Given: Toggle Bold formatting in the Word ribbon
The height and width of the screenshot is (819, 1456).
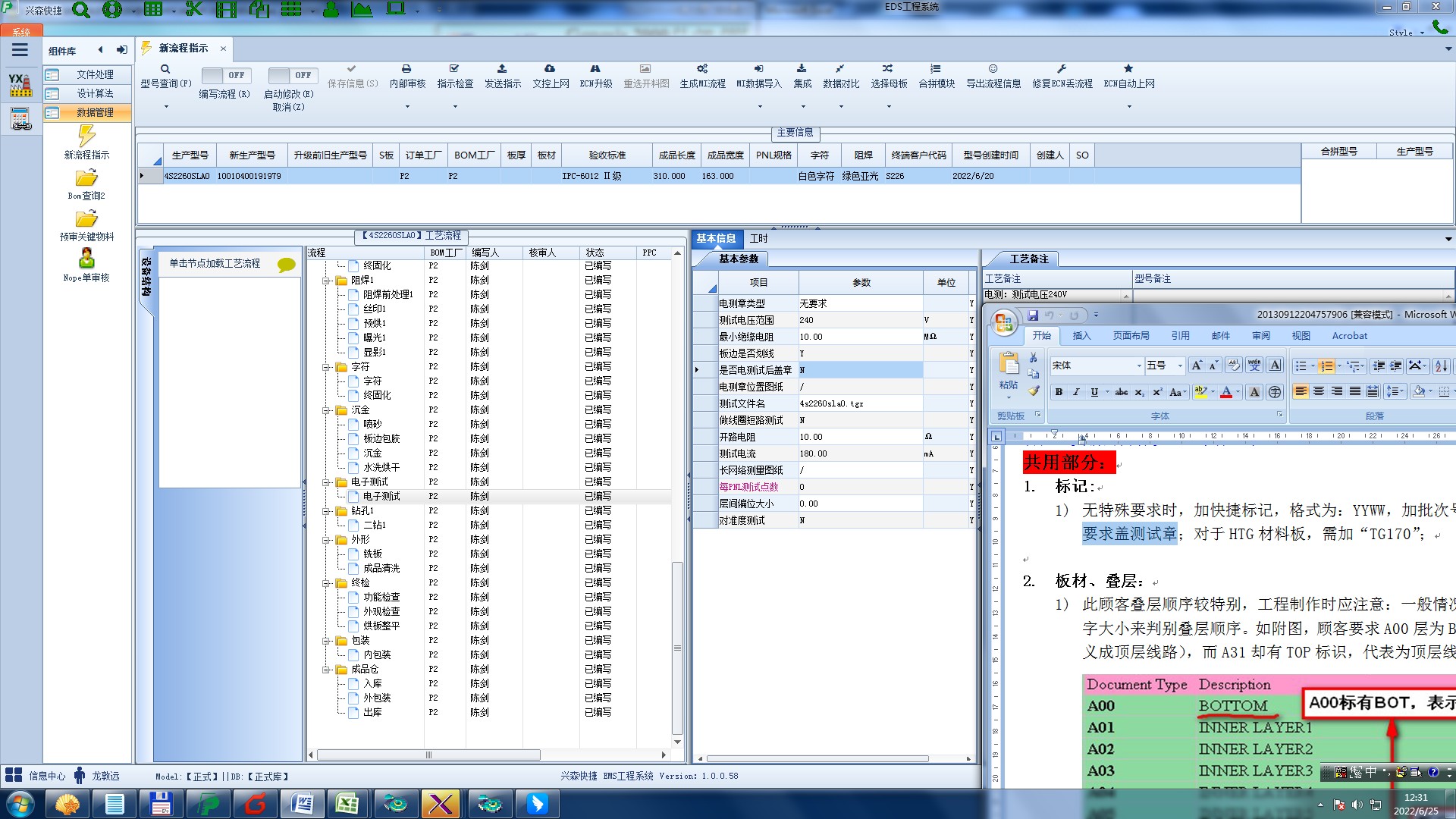Looking at the screenshot, I should [x=1059, y=392].
